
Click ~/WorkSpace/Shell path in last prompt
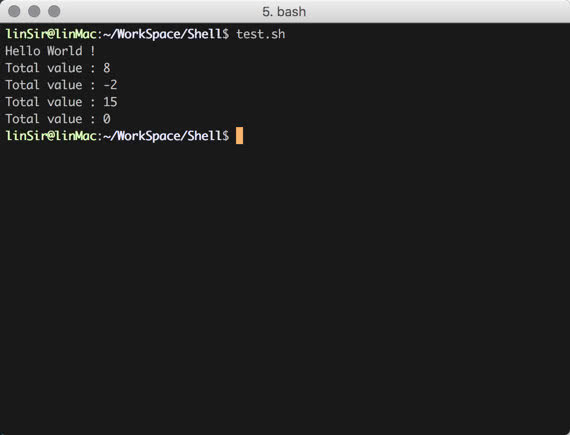[162, 136]
